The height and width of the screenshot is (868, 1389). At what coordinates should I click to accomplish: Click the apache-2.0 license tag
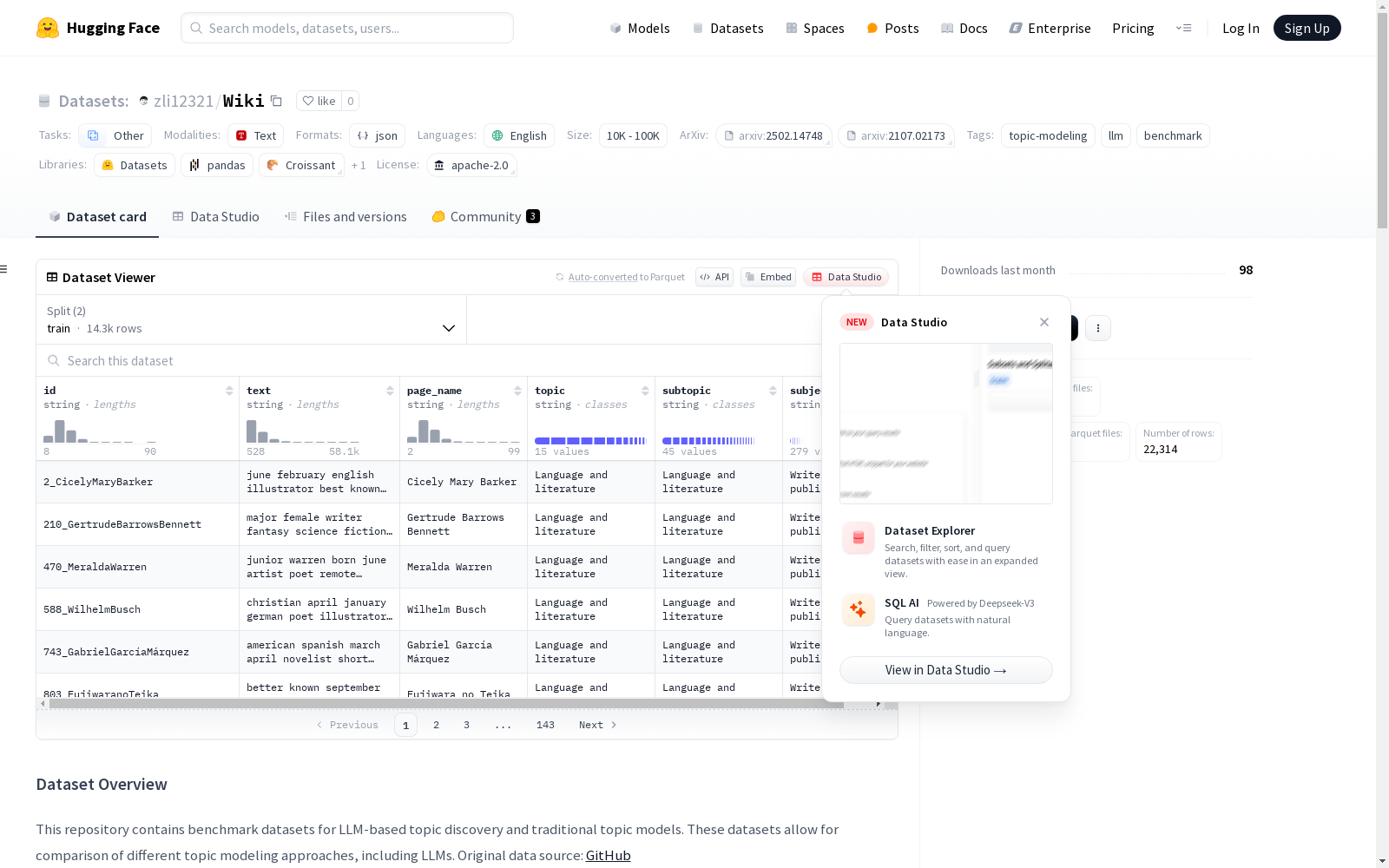point(471,165)
